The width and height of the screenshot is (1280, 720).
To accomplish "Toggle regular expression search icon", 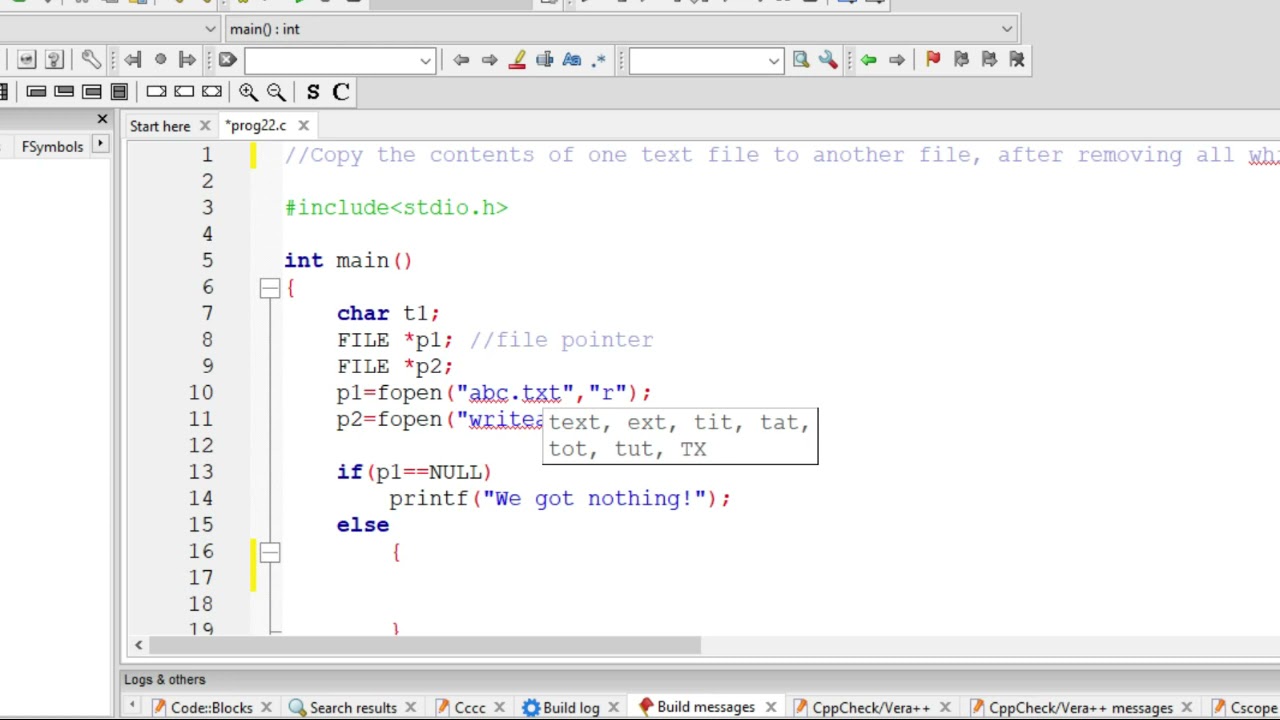I will pos(599,60).
